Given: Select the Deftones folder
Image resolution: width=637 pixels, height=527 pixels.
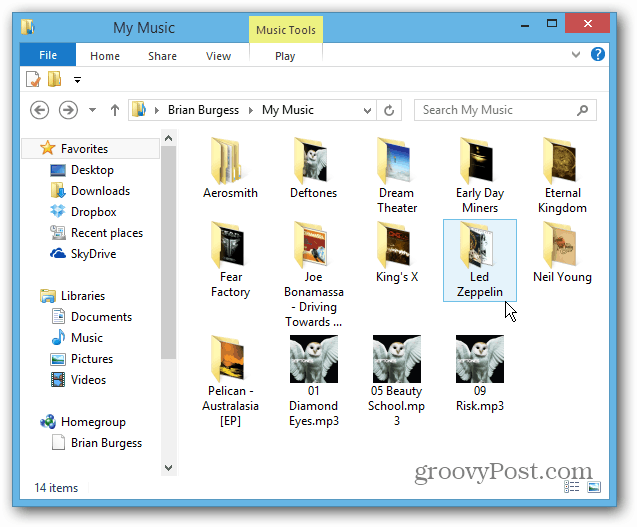Looking at the screenshot, I should [313, 168].
